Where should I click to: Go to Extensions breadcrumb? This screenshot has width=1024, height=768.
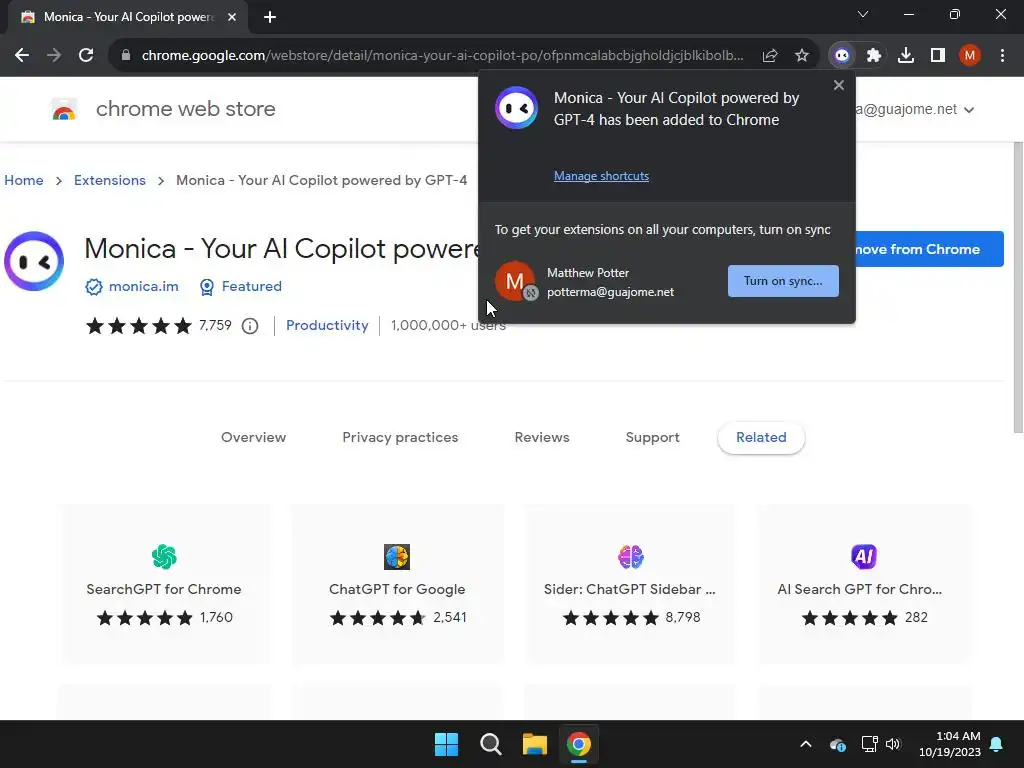point(110,180)
